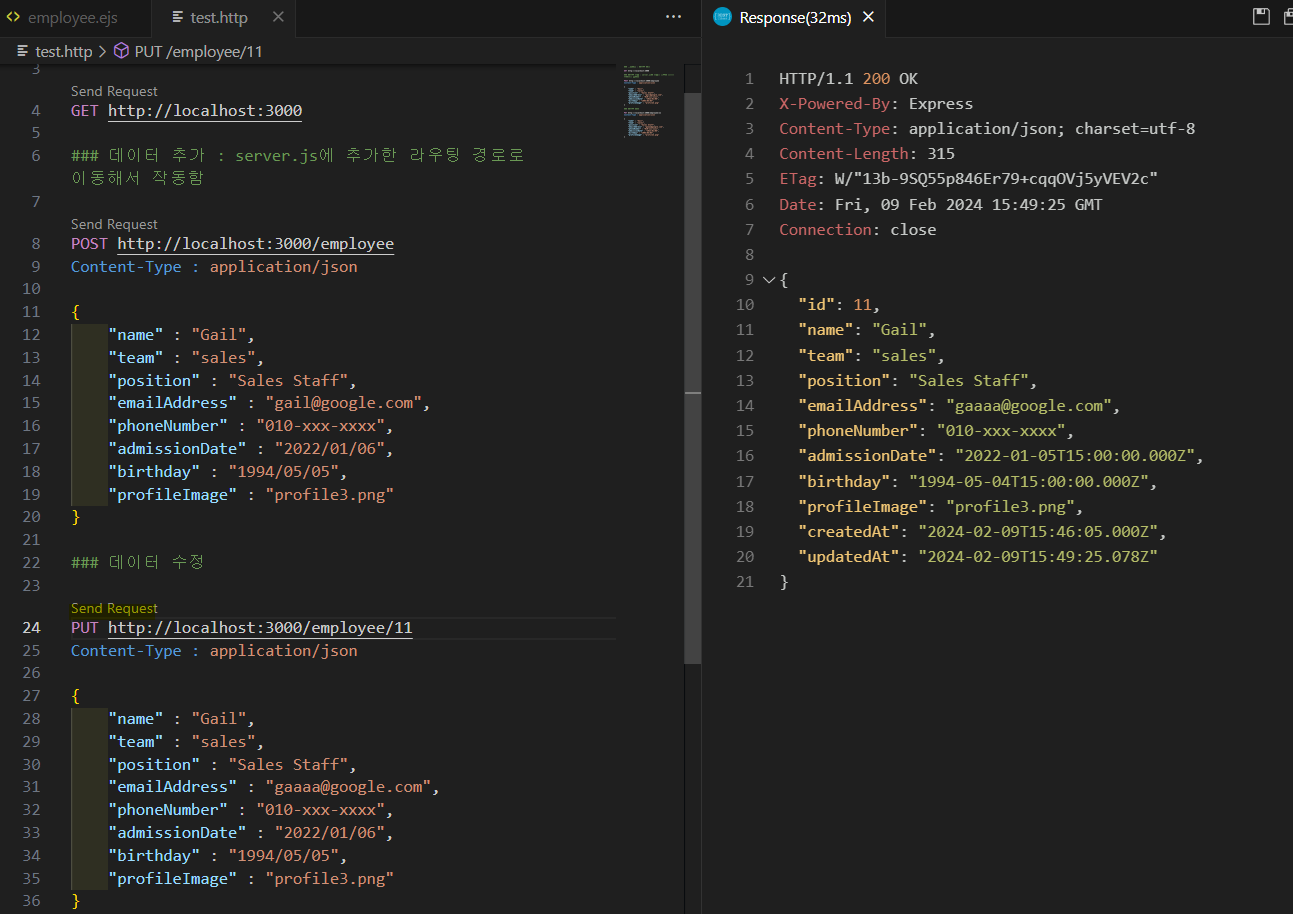This screenshot has width=1293, height=914.
Task: Open the editor more actions menu
Action: point(673,17)
